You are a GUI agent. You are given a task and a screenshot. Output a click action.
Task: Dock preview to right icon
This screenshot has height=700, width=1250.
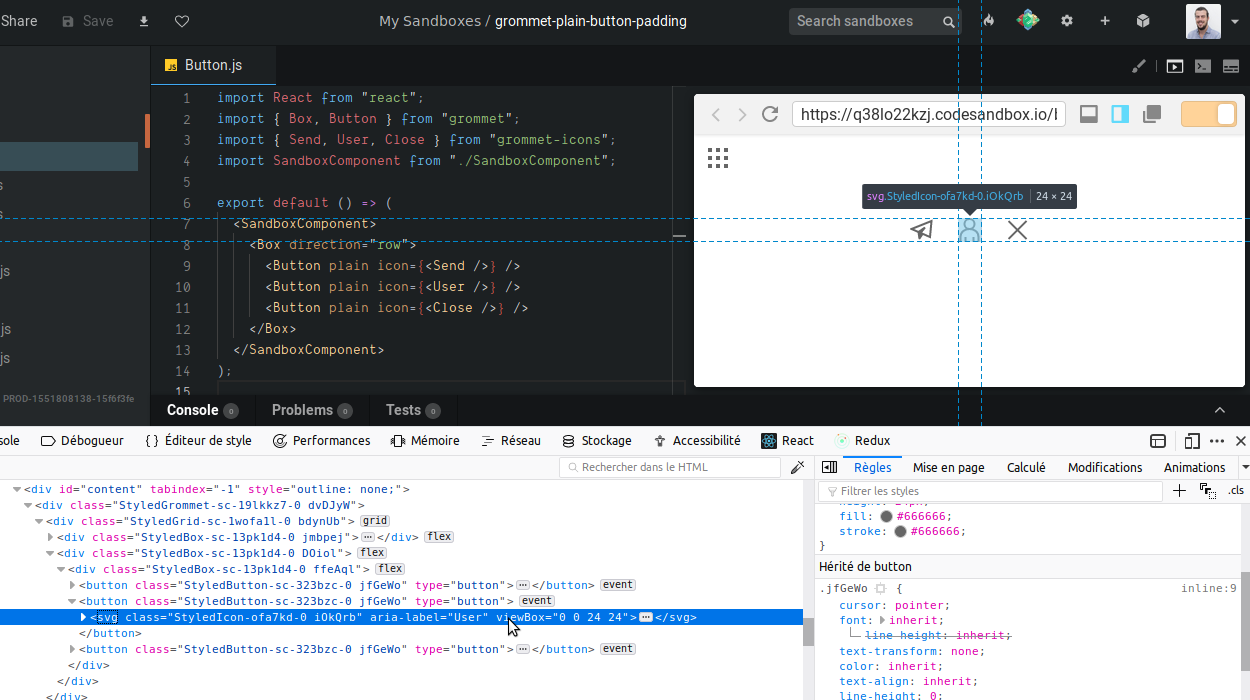[1120, 114]
